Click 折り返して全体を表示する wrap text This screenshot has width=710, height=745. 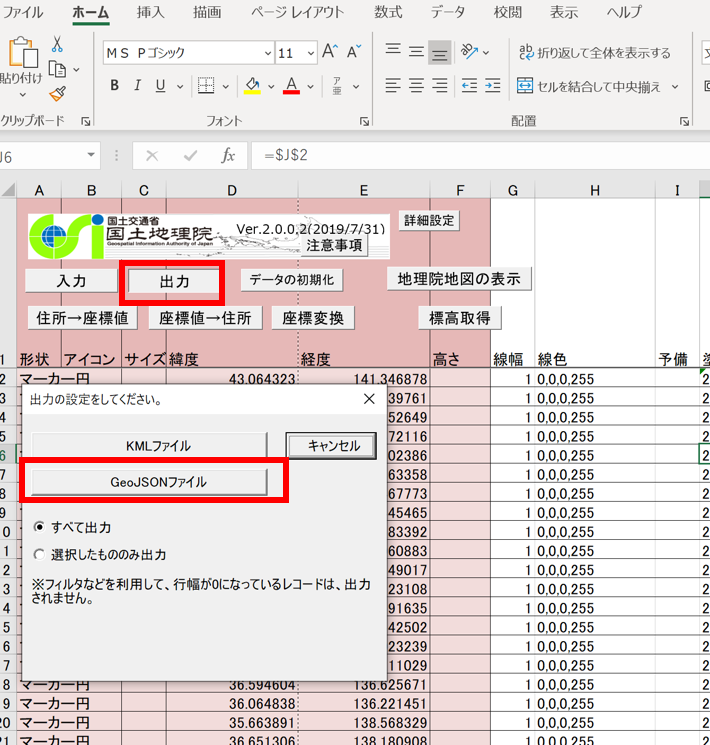pos(595,52)
